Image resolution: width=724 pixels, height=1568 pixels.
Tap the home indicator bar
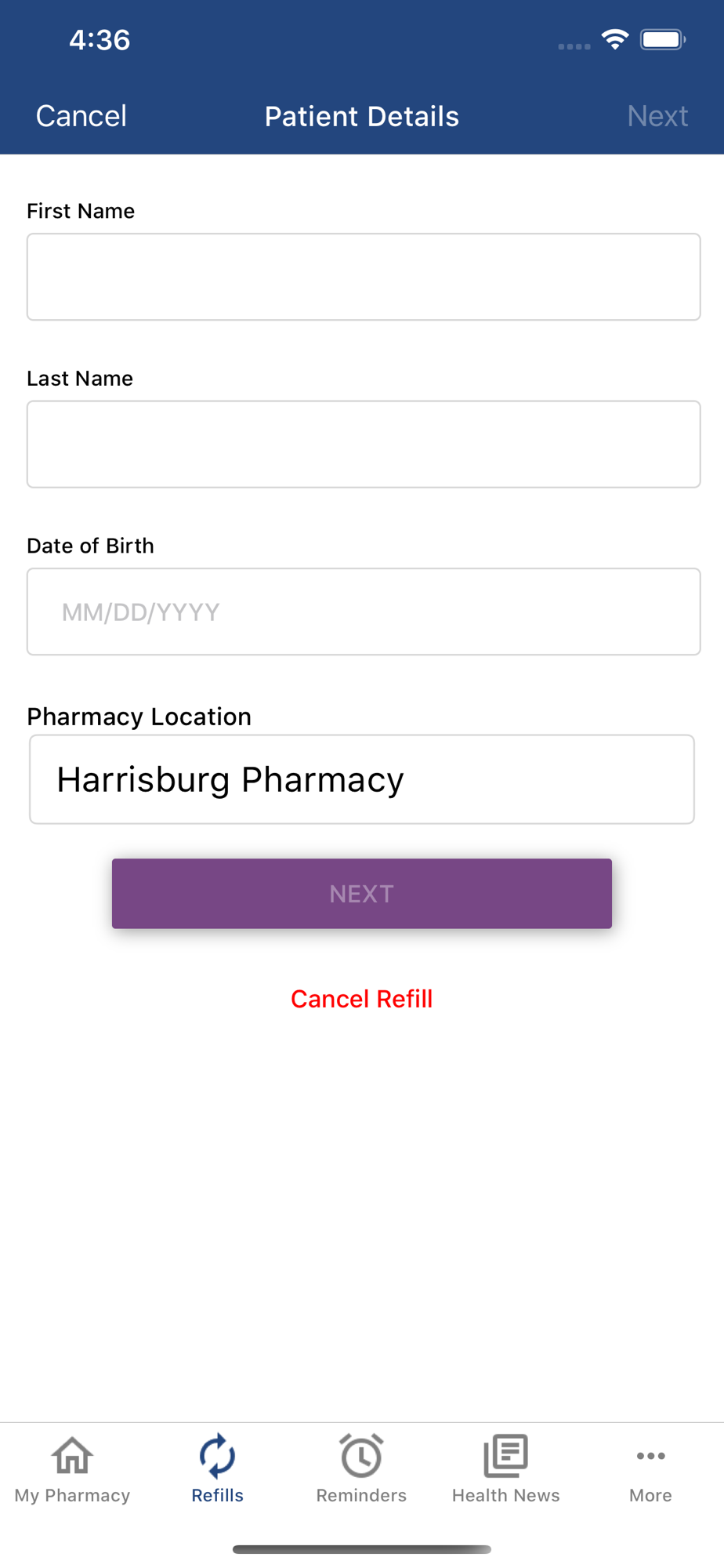pyautogui.click(x=362, y=1549)
